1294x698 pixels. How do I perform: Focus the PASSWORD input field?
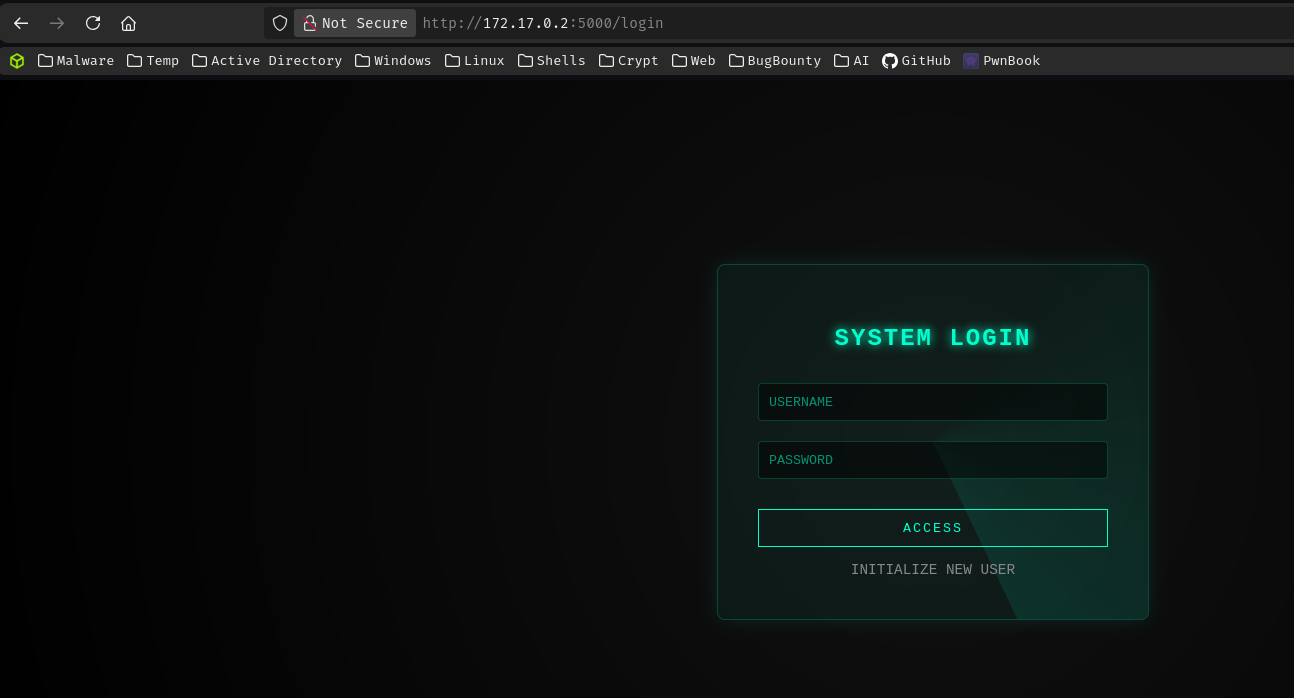click(x=932, y=460)
